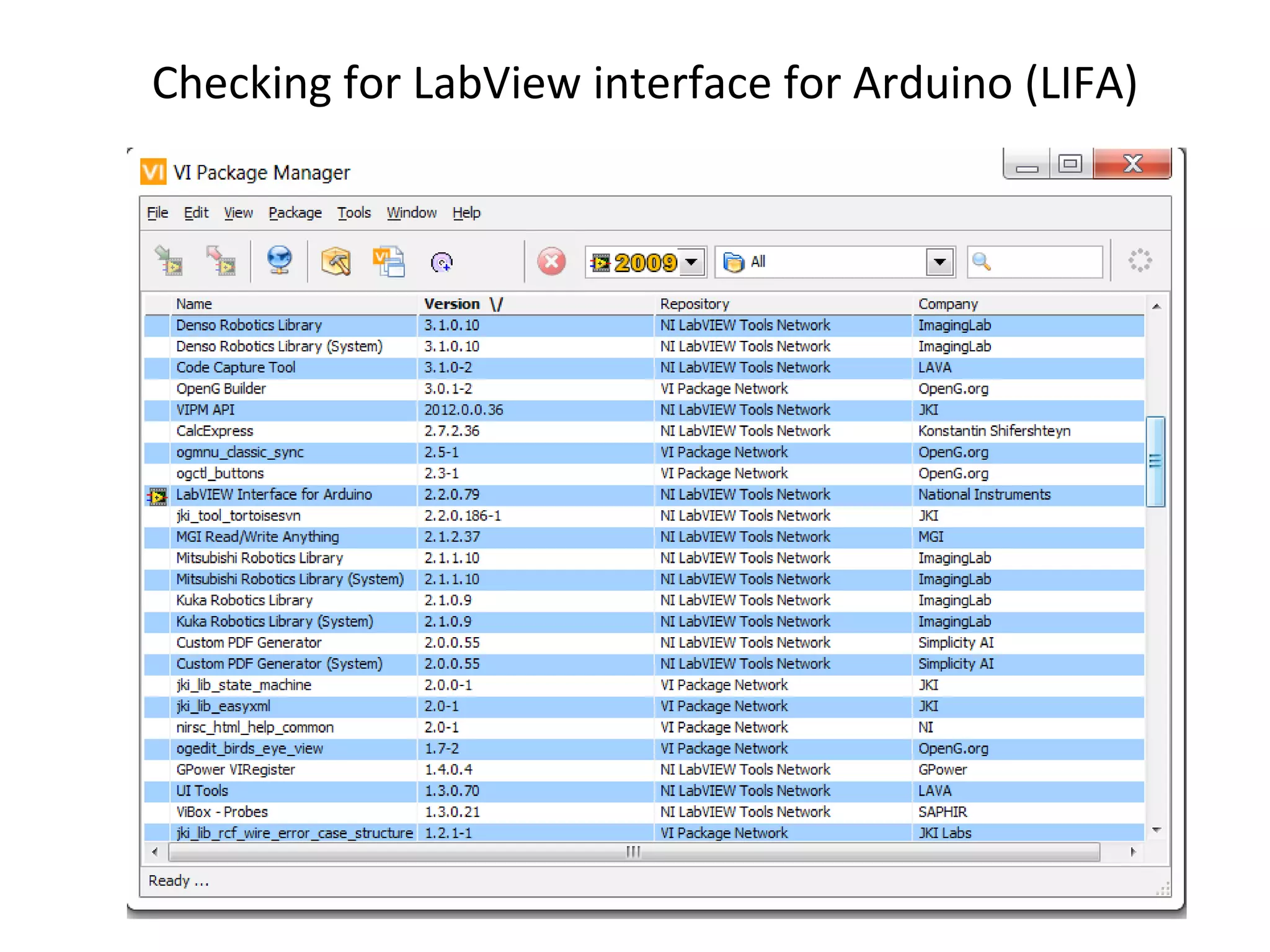Click the National Instruments company cell

(x=1029, y=495)
